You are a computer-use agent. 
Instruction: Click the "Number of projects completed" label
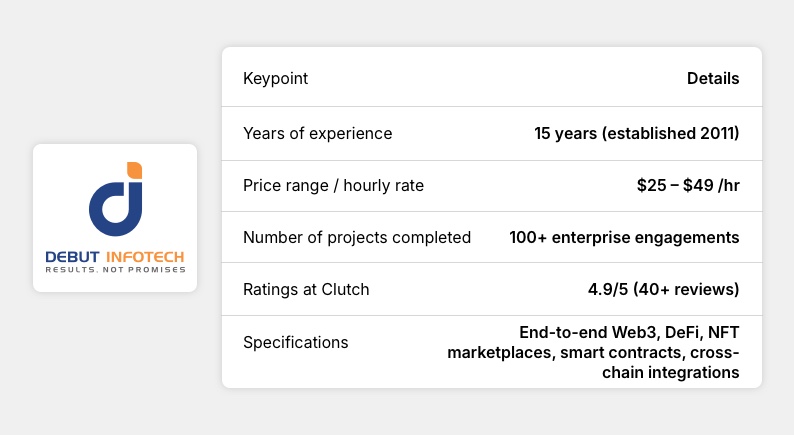click(x=357, y=237)
